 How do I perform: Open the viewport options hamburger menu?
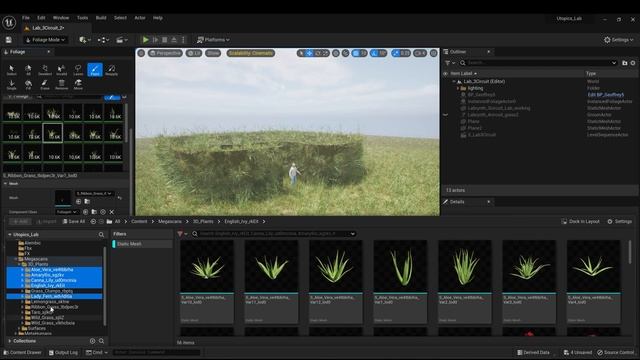click(x=141, y=53)
